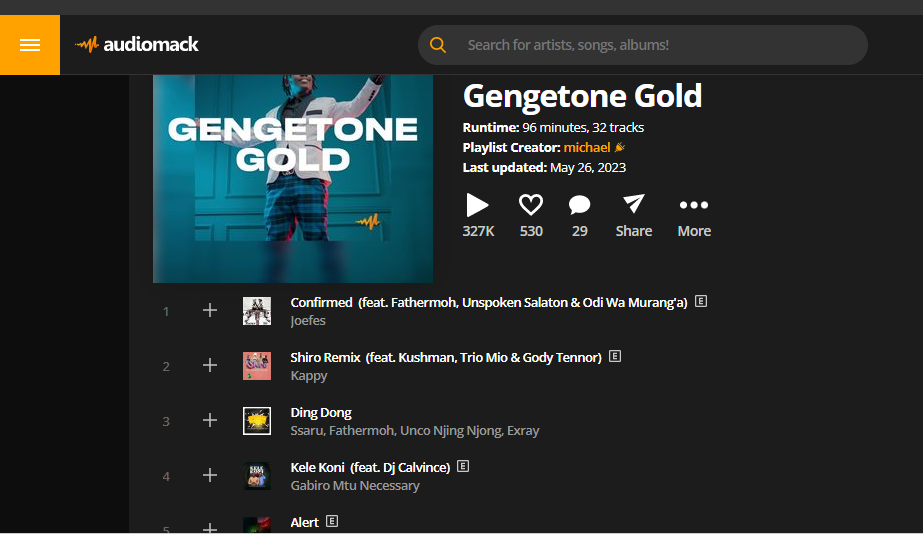Click the audiomack logo
Image resolution: width=923 pixels, height=534 pixels.
137,44
